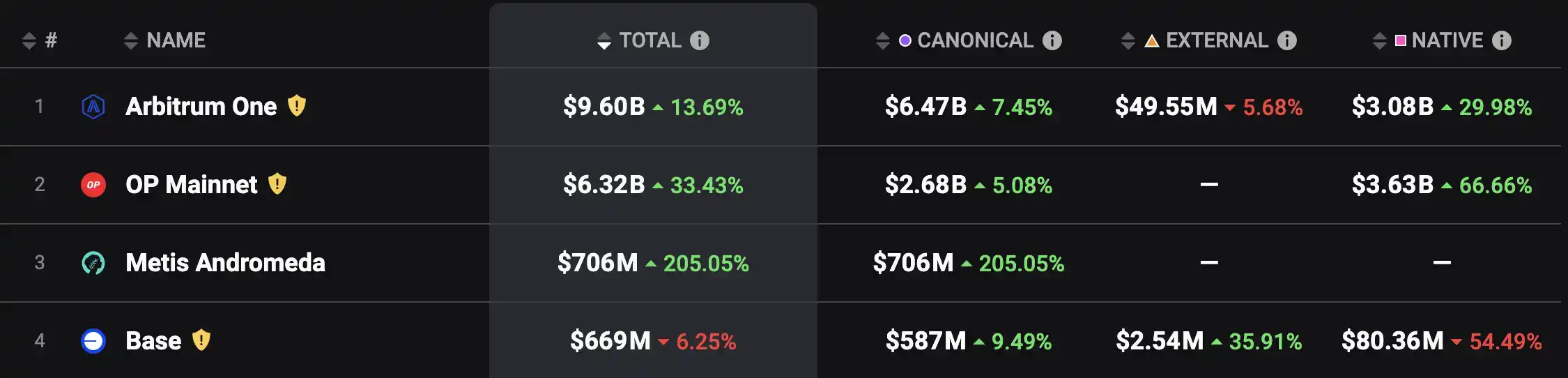Screen dimensions: 1568x378
Task: Click the Arbitrum One yellow shield badge
Action: coord(297,106)
